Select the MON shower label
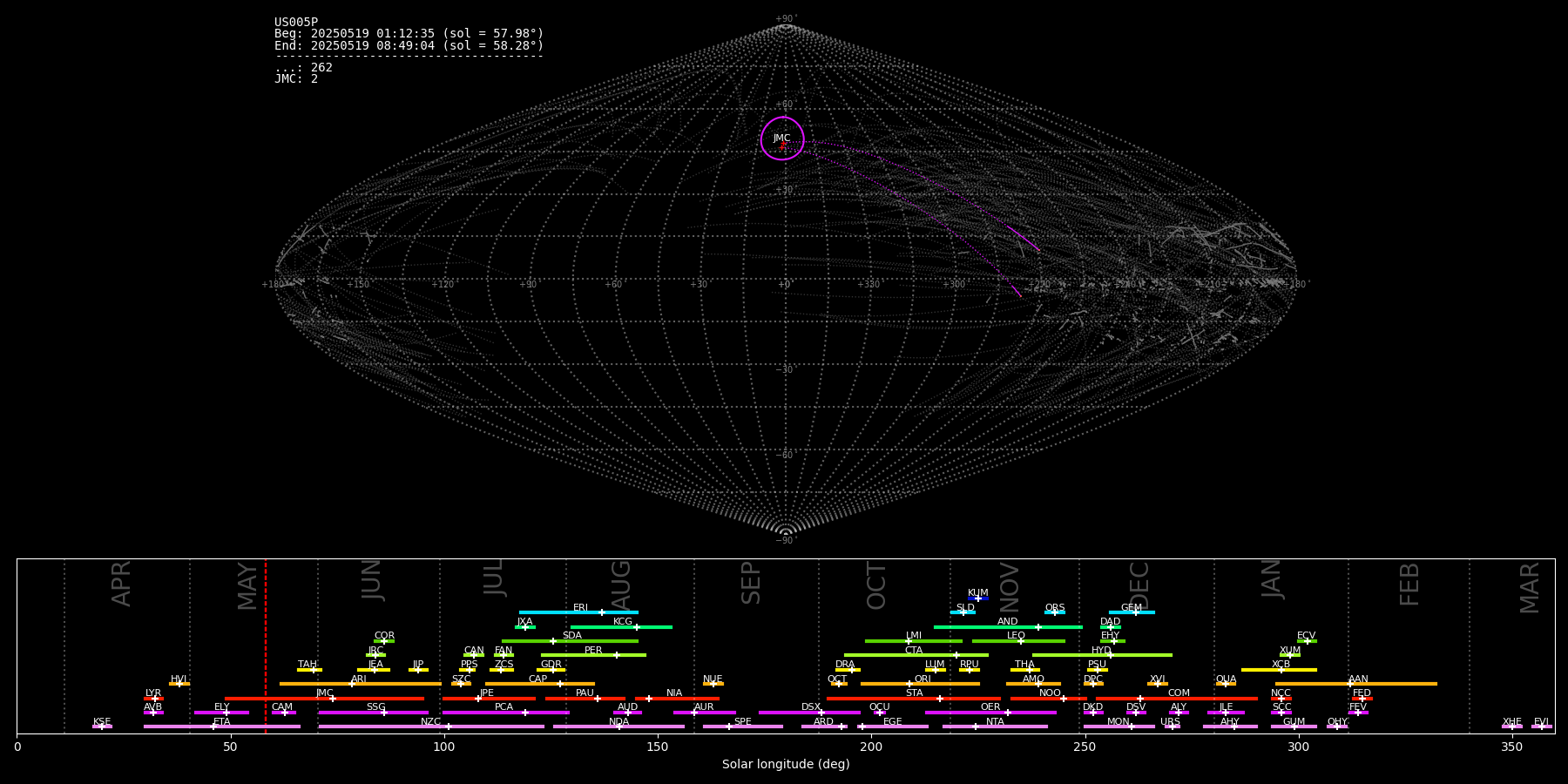This screenshot has height=784, width=1568. coord(1118,722)
